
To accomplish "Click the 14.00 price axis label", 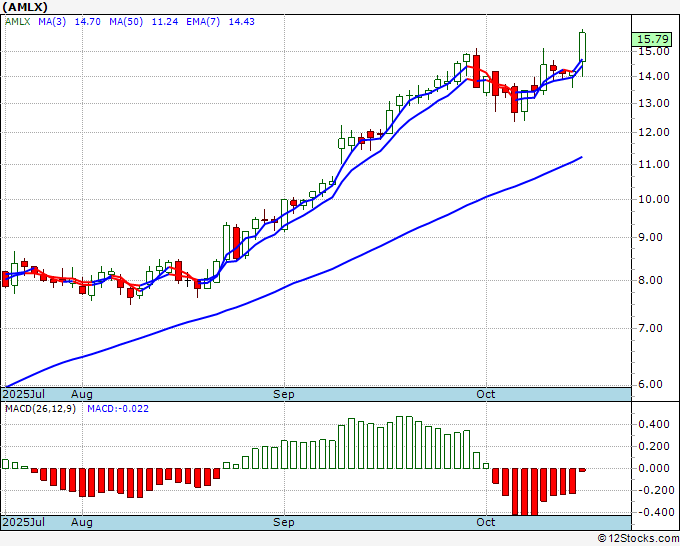I will pyautogui.click(x=653, y=76).
